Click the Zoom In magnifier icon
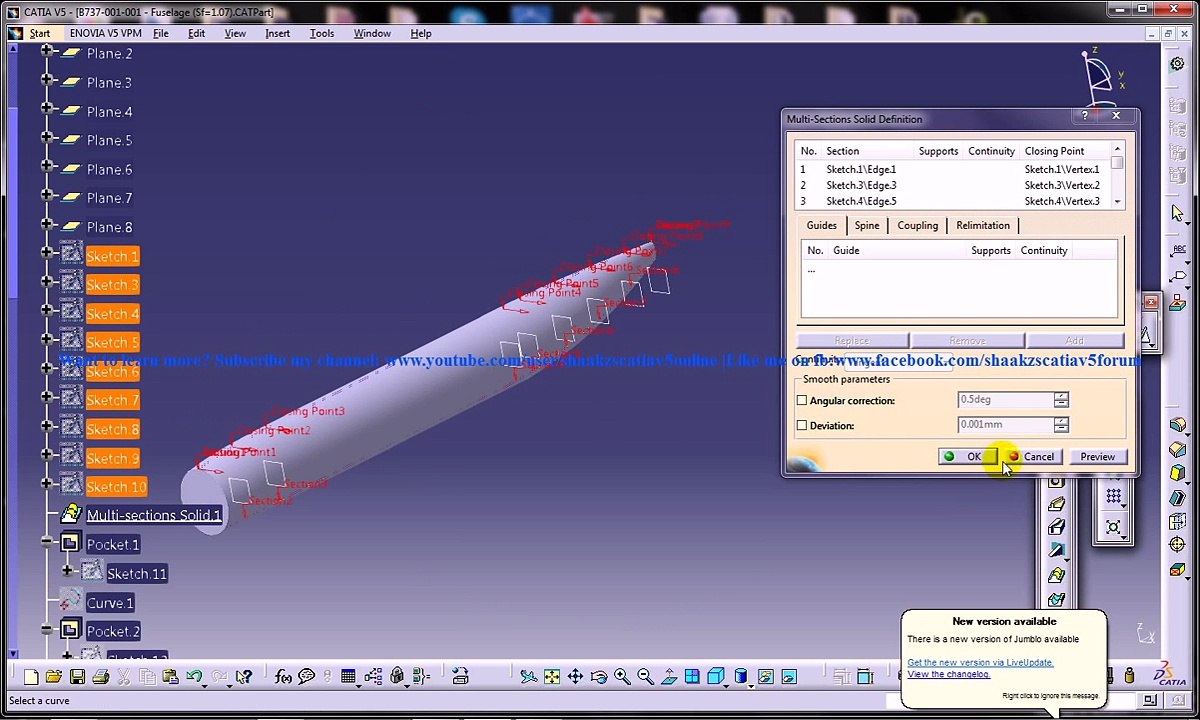This screenshot has height=720, width=1200. [x=622, y=677]
